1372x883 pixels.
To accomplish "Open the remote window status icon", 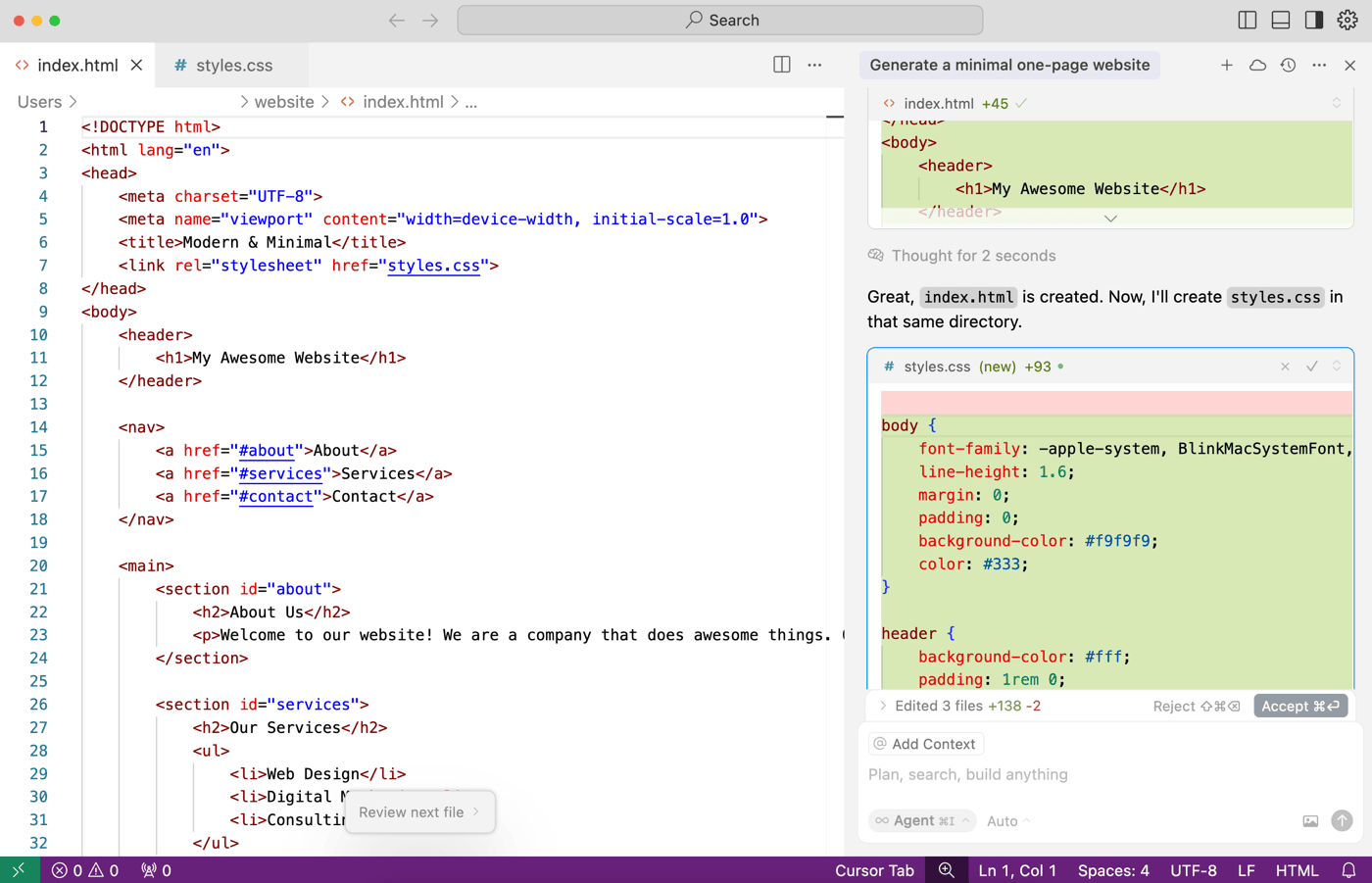I will pos(20,870).
